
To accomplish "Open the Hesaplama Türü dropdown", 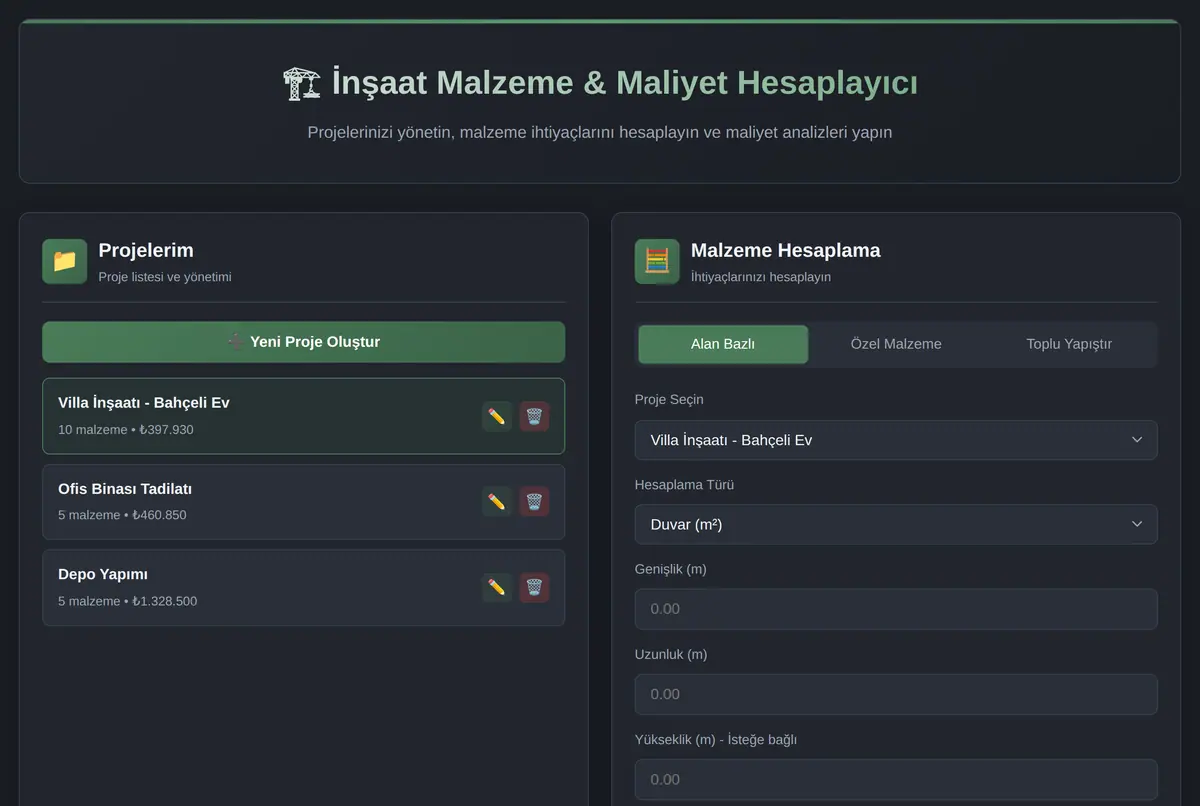I will pos(896,524).
